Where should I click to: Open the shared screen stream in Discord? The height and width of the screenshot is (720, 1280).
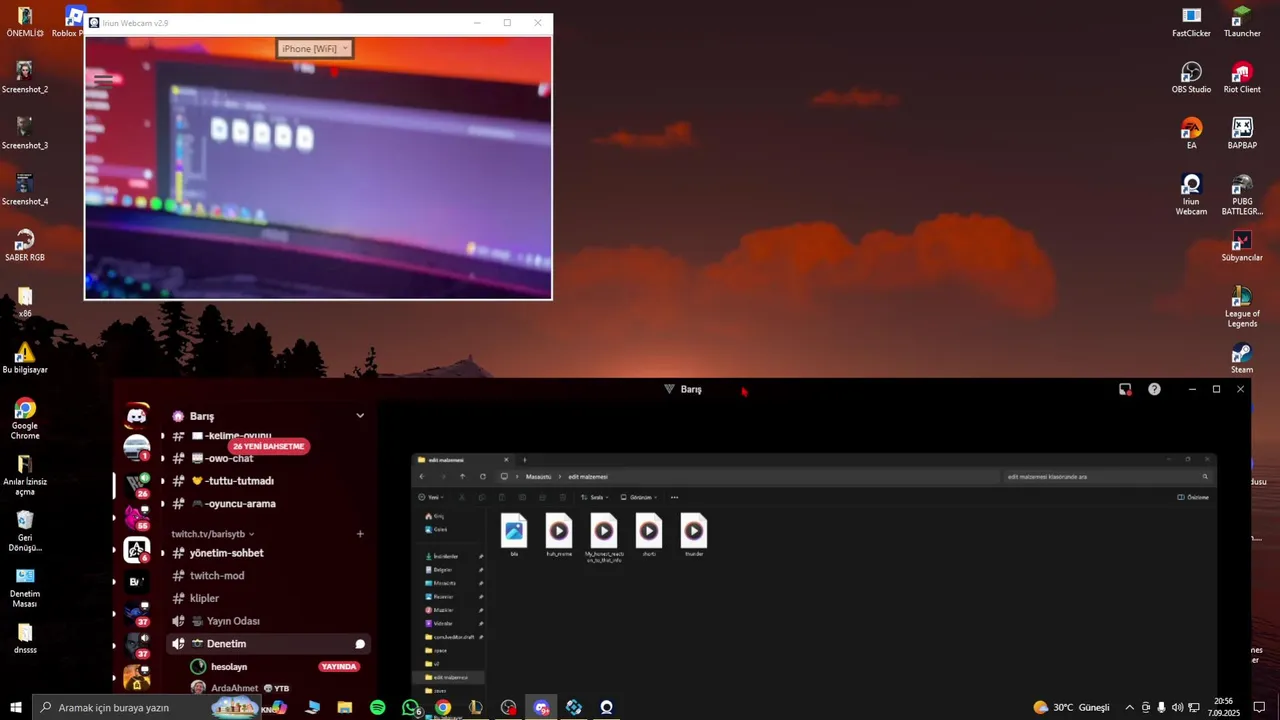[x=814, y=586]
